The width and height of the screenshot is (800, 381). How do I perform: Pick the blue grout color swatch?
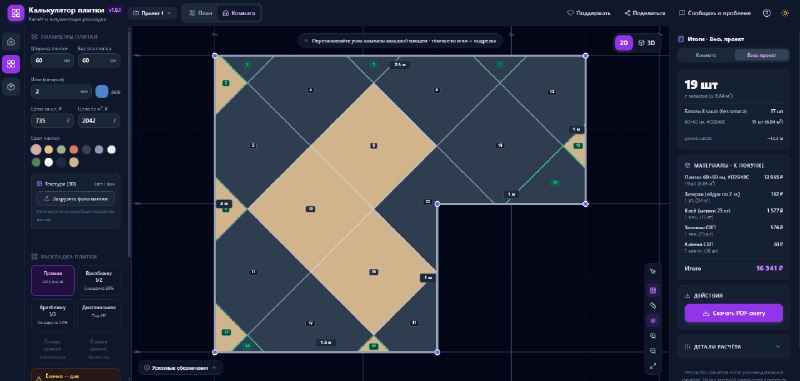[102, 91]
